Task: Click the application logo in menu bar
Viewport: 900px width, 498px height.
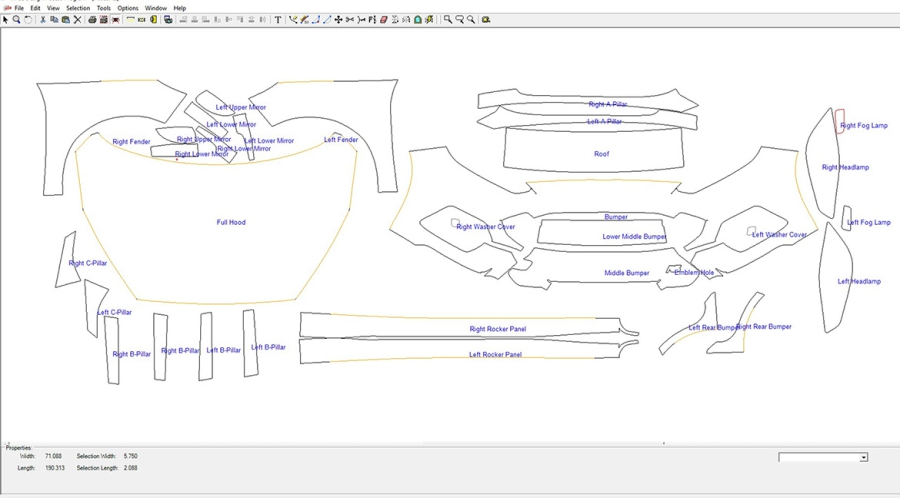Action: (7, 8)
